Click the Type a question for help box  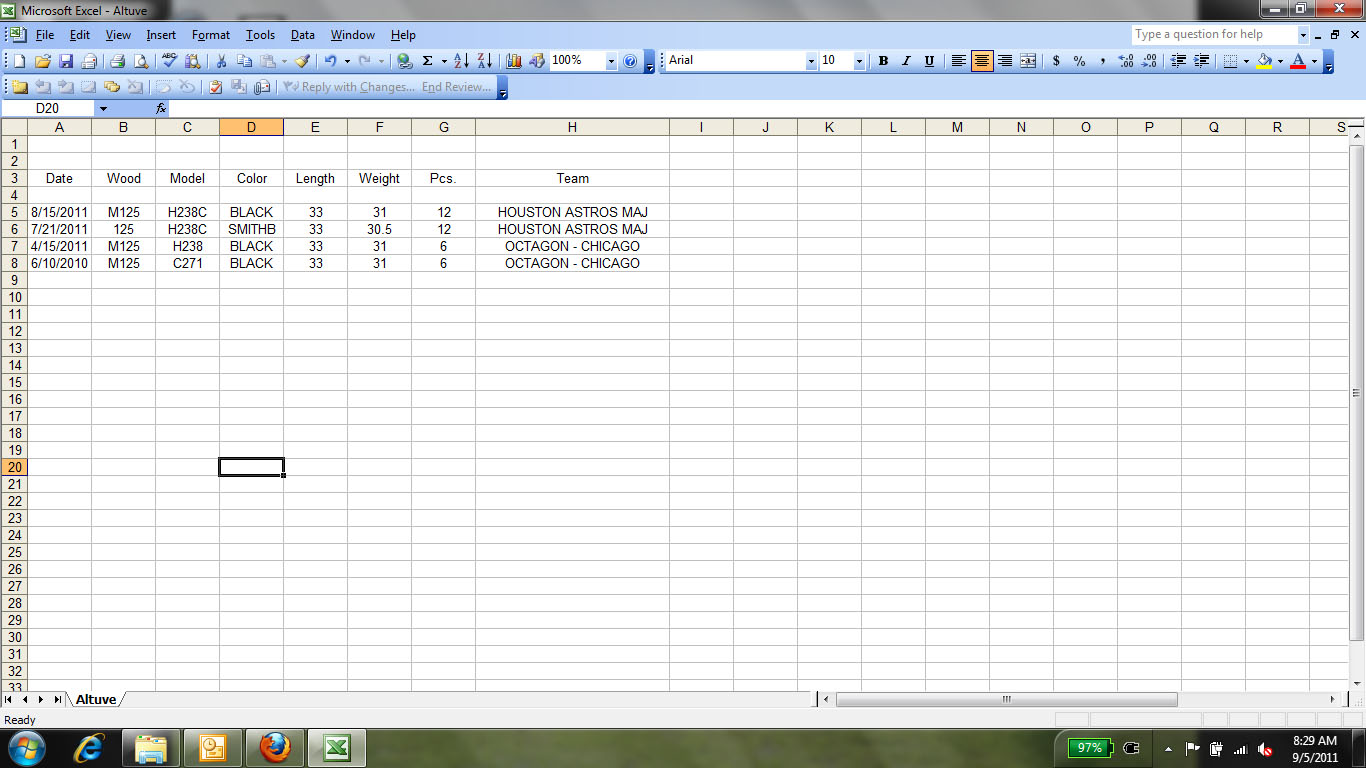1214,34
